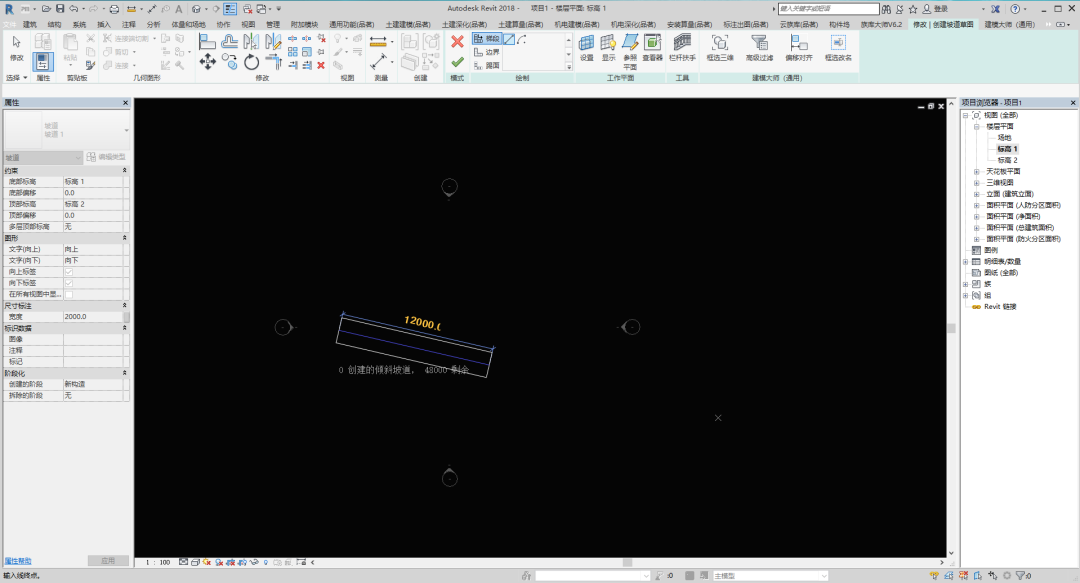Viewport: 1080px width, 583px height.
Task: Switch to the 视图 ribbon tab
Action: [248, 24]
